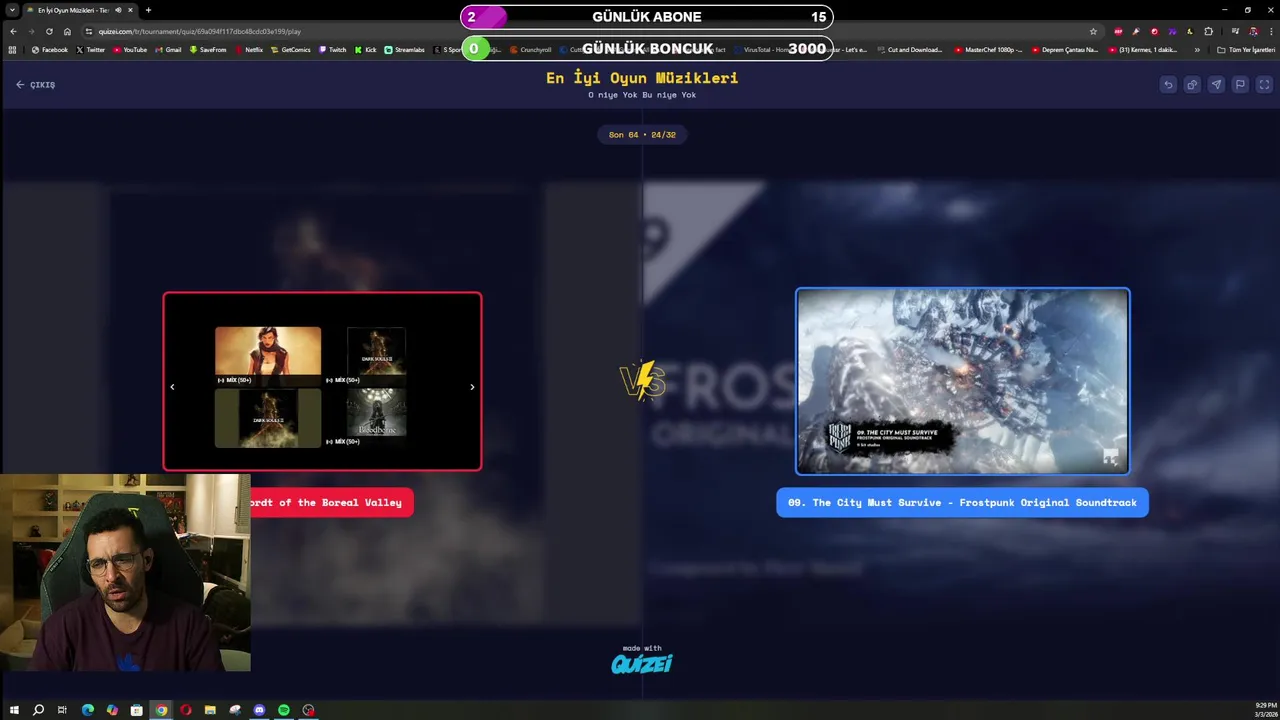1280x720 pixels.
Task: Open the Netflix bookmark
Action: [x=249, y=50]
